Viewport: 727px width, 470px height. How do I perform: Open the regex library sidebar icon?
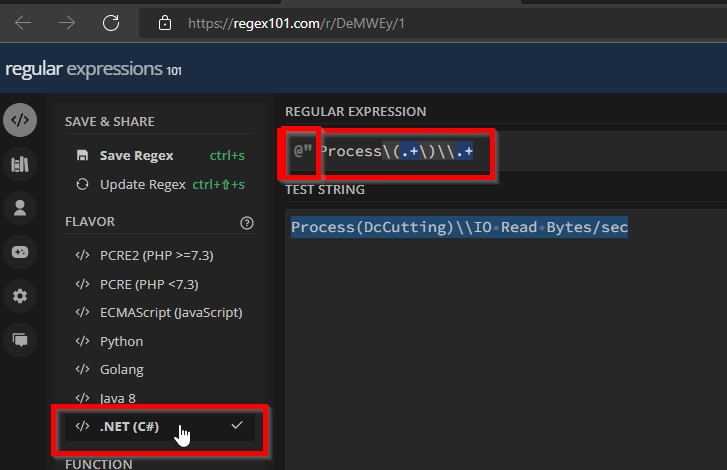pyautogui.click(x=20, y=164)
